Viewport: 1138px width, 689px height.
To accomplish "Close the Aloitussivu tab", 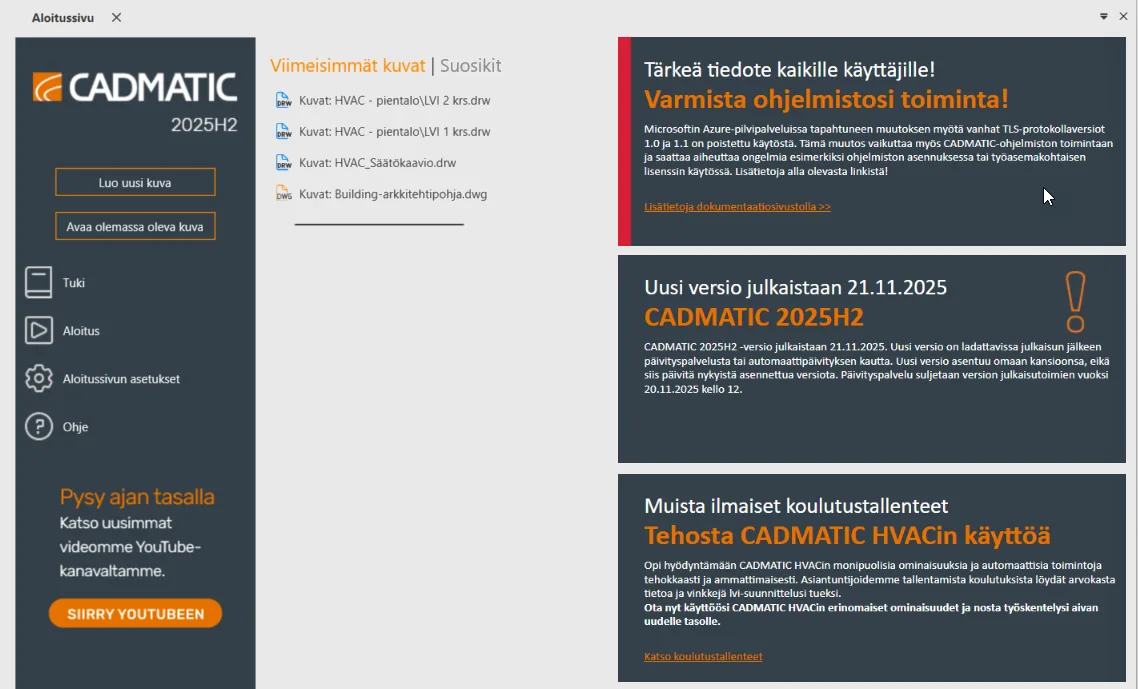I will (116, 17).
